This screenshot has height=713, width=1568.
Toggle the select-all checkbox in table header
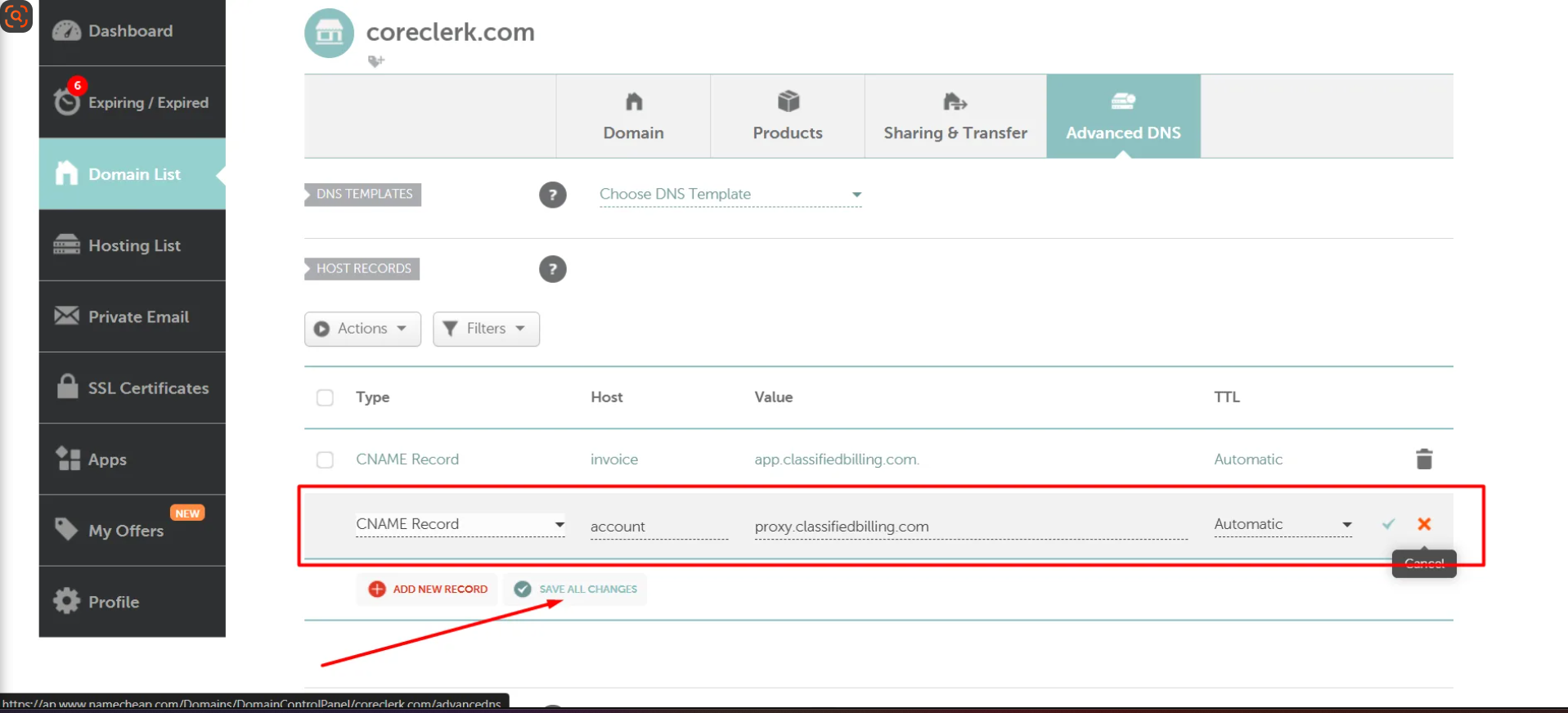[x=325, y=397]
